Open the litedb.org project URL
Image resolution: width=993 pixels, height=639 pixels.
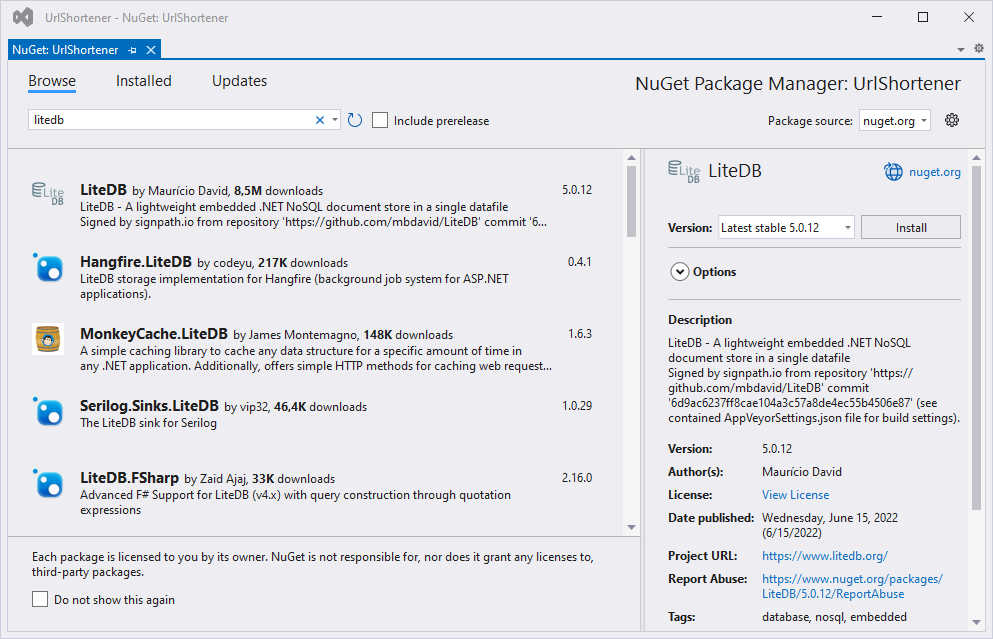[x=824, y=555]
